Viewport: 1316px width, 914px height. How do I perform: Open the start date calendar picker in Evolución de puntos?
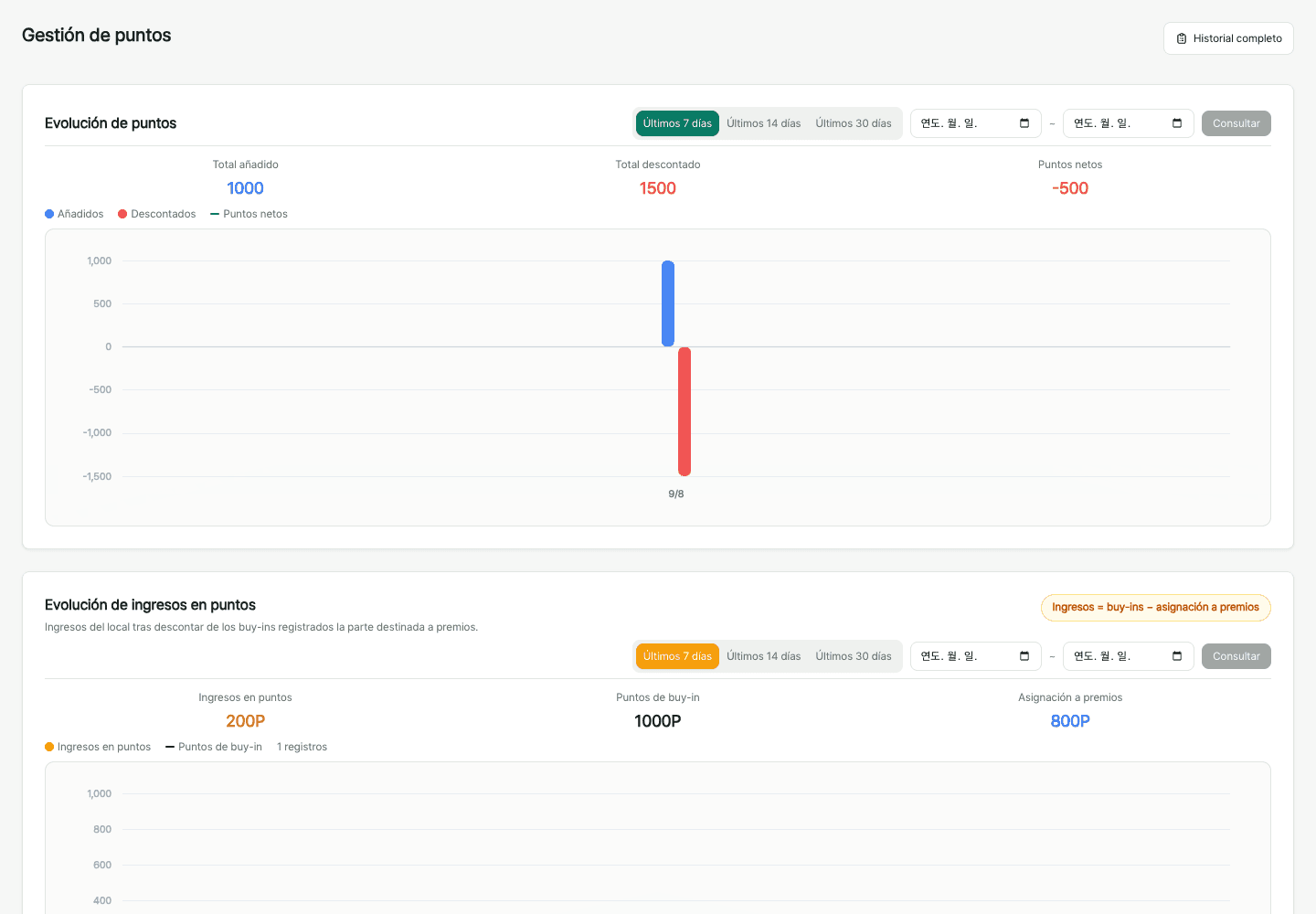pyautogui.click(x=1024, y=123)
